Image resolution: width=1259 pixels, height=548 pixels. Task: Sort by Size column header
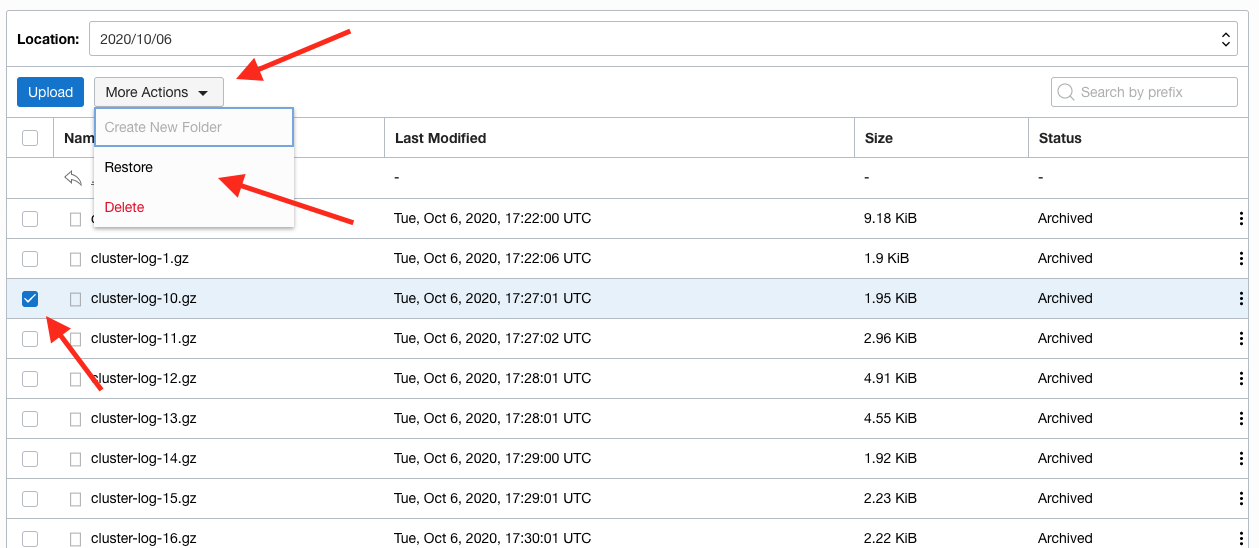pyautogui.click(x=879, y=138)
